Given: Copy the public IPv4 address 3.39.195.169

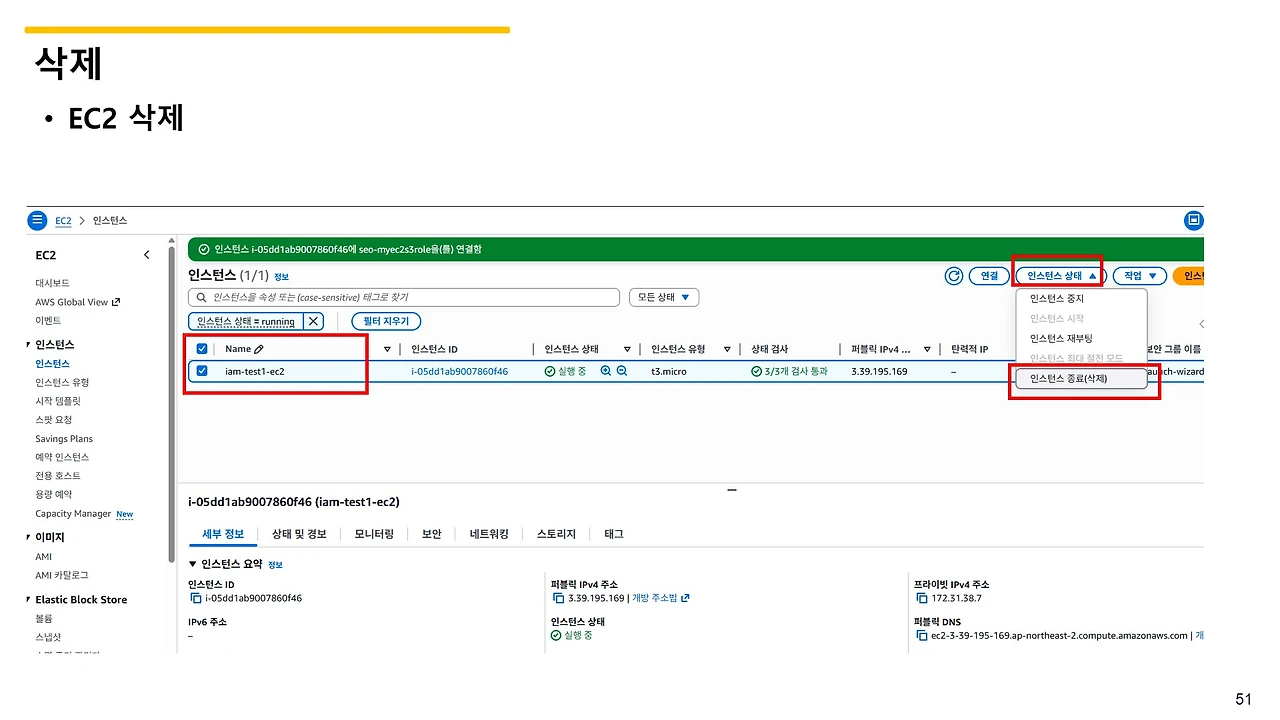Looking at the screenshot, I should pyautogui.click(x=558, y=598).
